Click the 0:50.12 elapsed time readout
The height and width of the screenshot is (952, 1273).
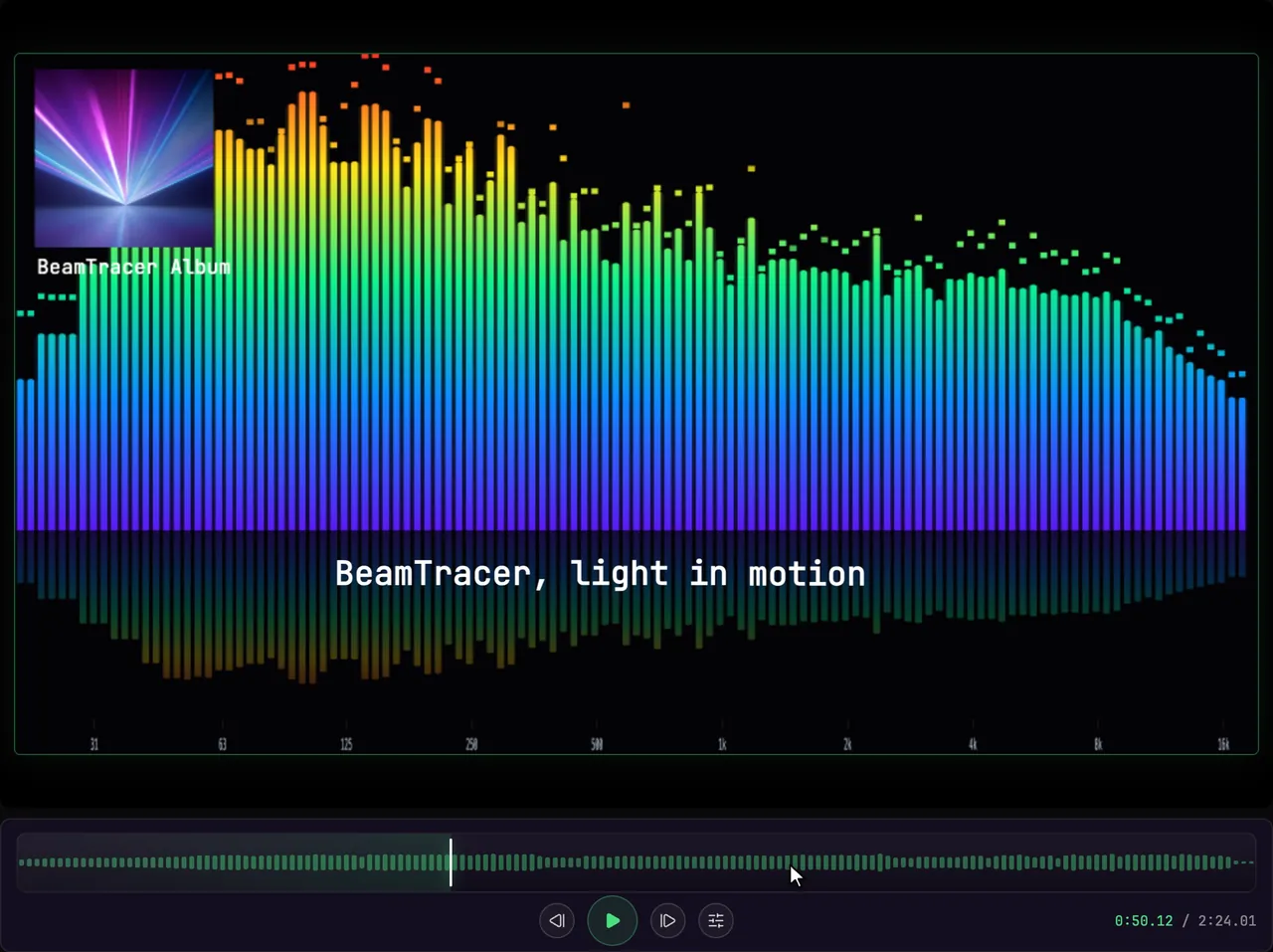(1144, 921)
